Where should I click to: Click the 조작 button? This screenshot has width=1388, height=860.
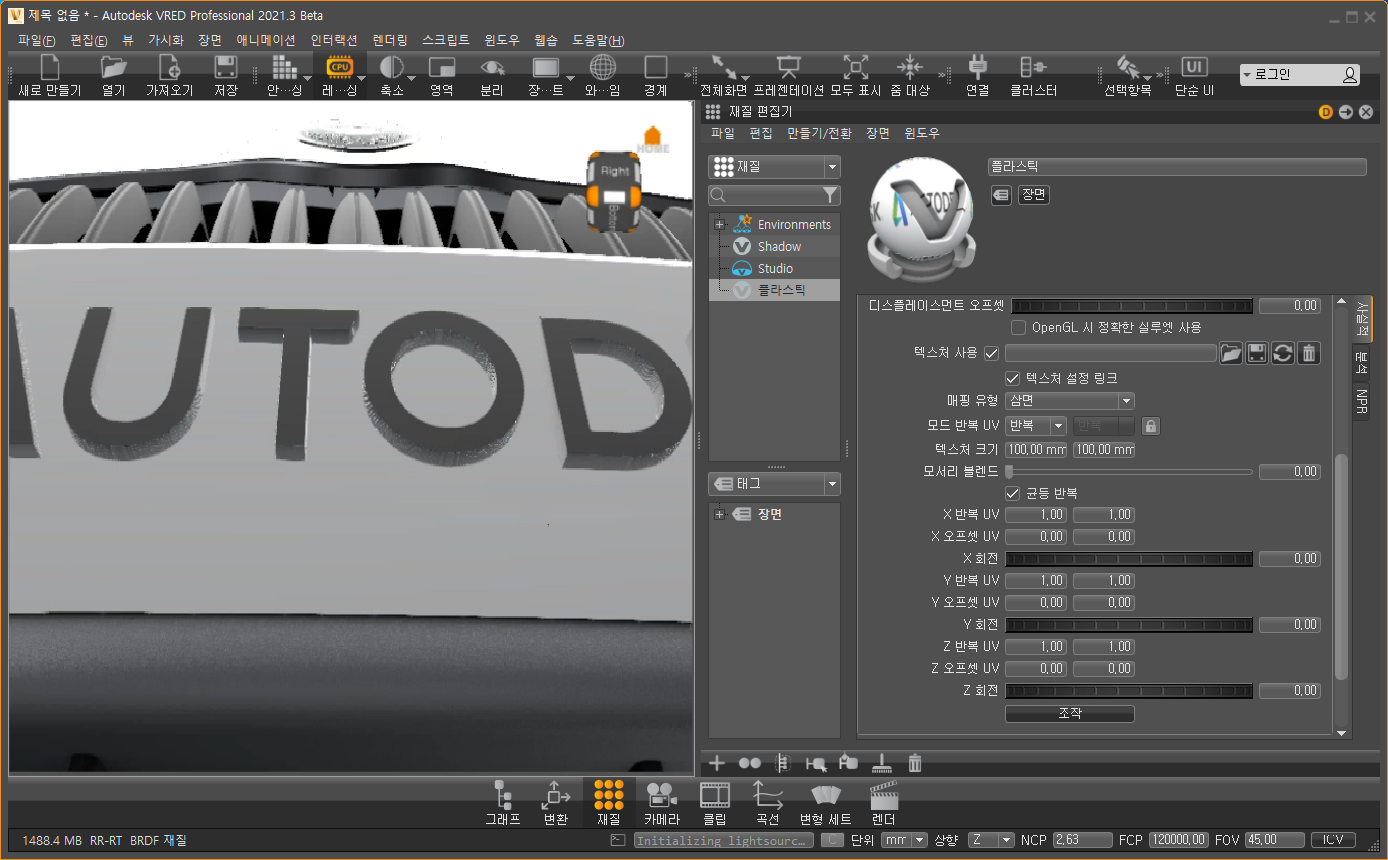coord(1070,714)
